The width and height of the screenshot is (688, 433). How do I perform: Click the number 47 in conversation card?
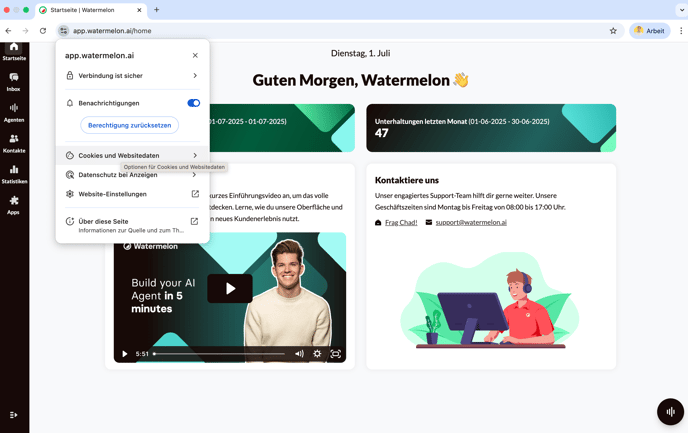381,133
